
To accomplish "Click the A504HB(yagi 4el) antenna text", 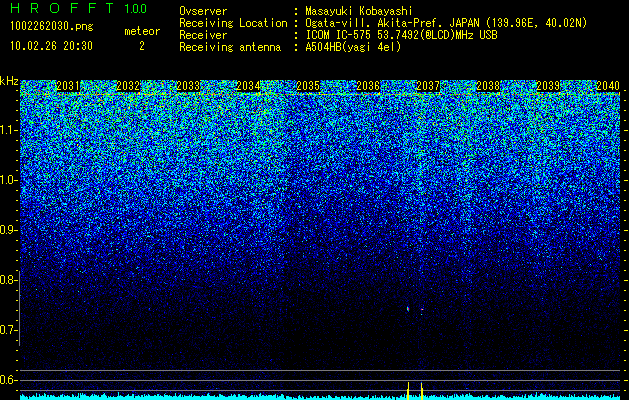I will pyautogui.click(x=353, y=47).
